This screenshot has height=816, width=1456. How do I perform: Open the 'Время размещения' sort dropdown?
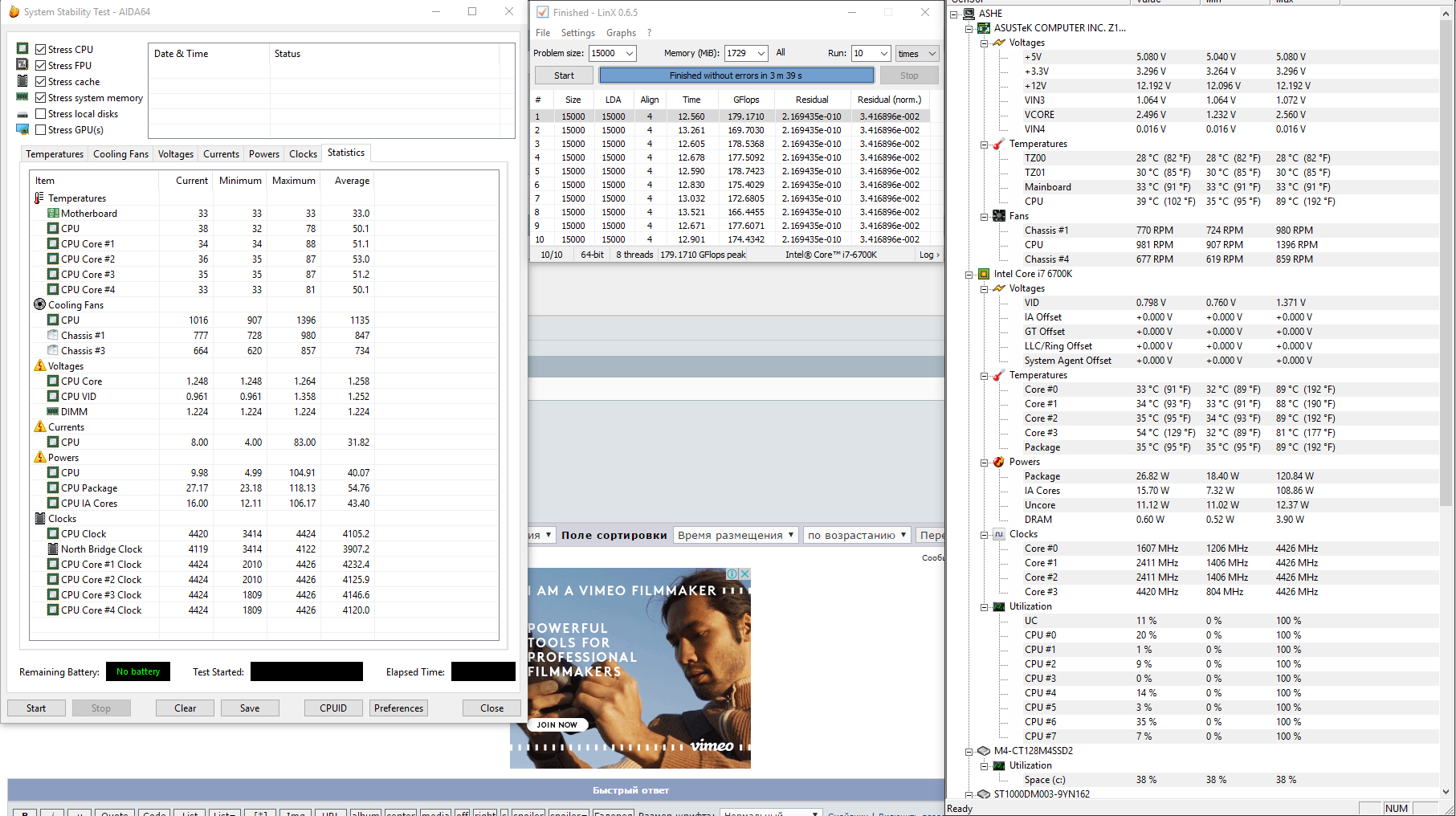735,535
